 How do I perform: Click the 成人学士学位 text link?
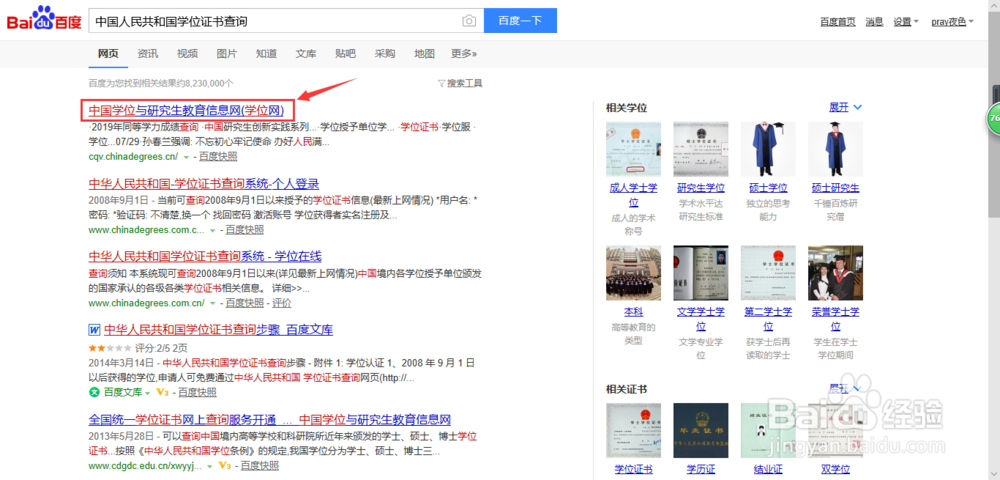pos(633,195)
